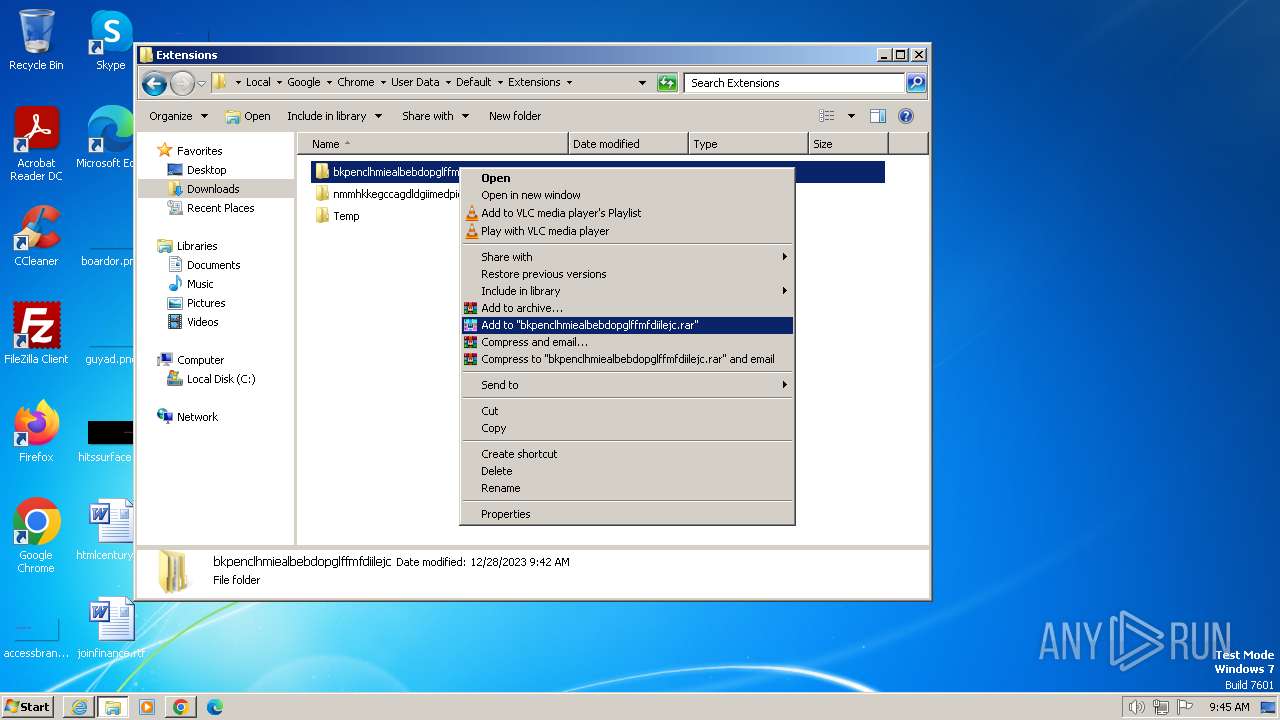Open the CCleaner desktop shortcut

36,236
